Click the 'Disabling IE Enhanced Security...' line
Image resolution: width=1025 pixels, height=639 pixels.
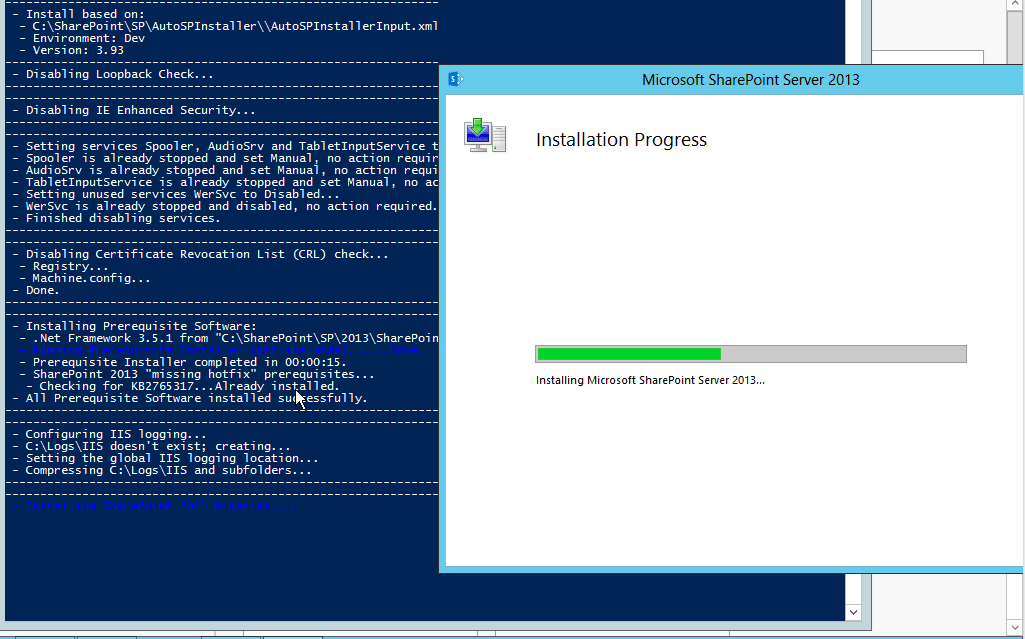(x=134, y=110)
